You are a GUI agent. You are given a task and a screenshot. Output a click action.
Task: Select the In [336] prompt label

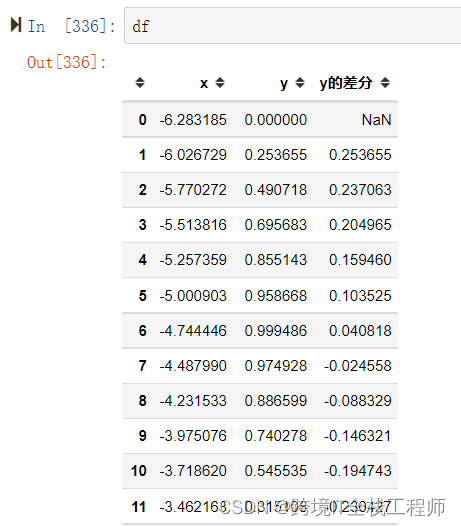tap(71, 26)
